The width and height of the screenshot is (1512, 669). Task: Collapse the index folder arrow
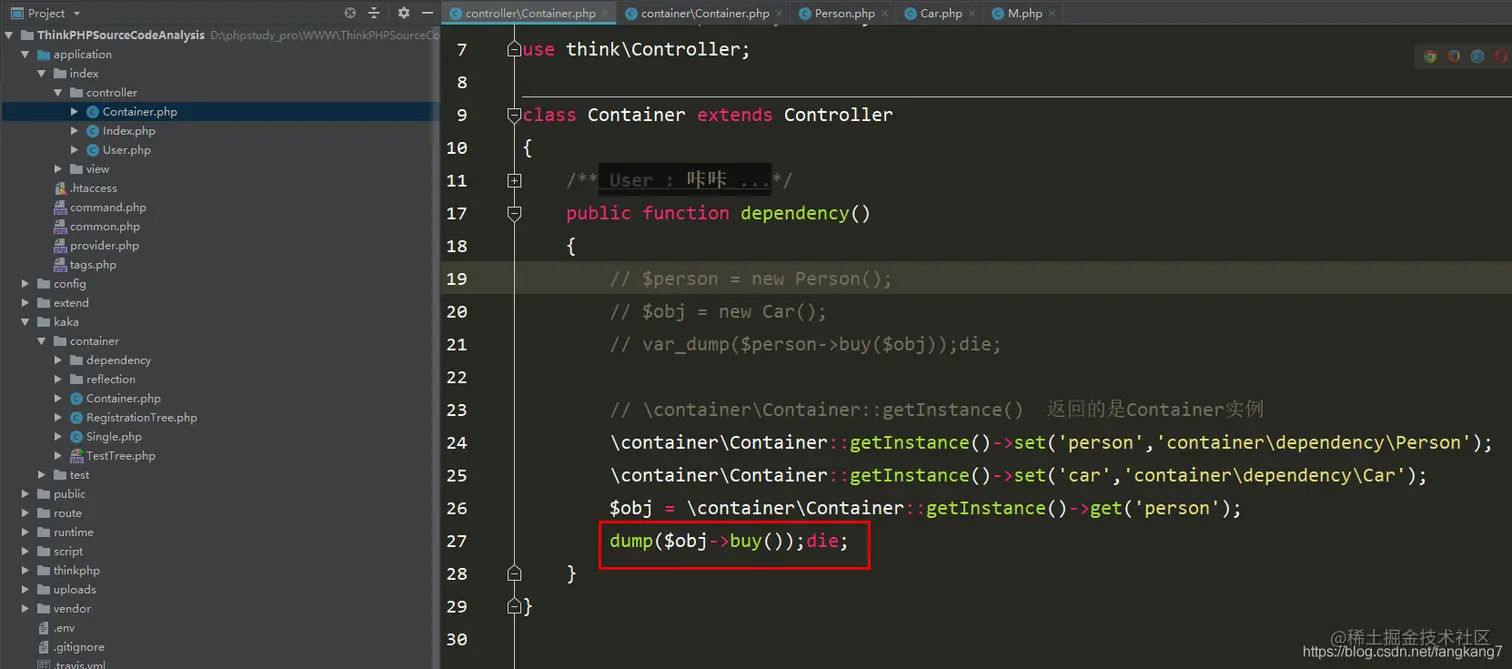pos(42,73)
